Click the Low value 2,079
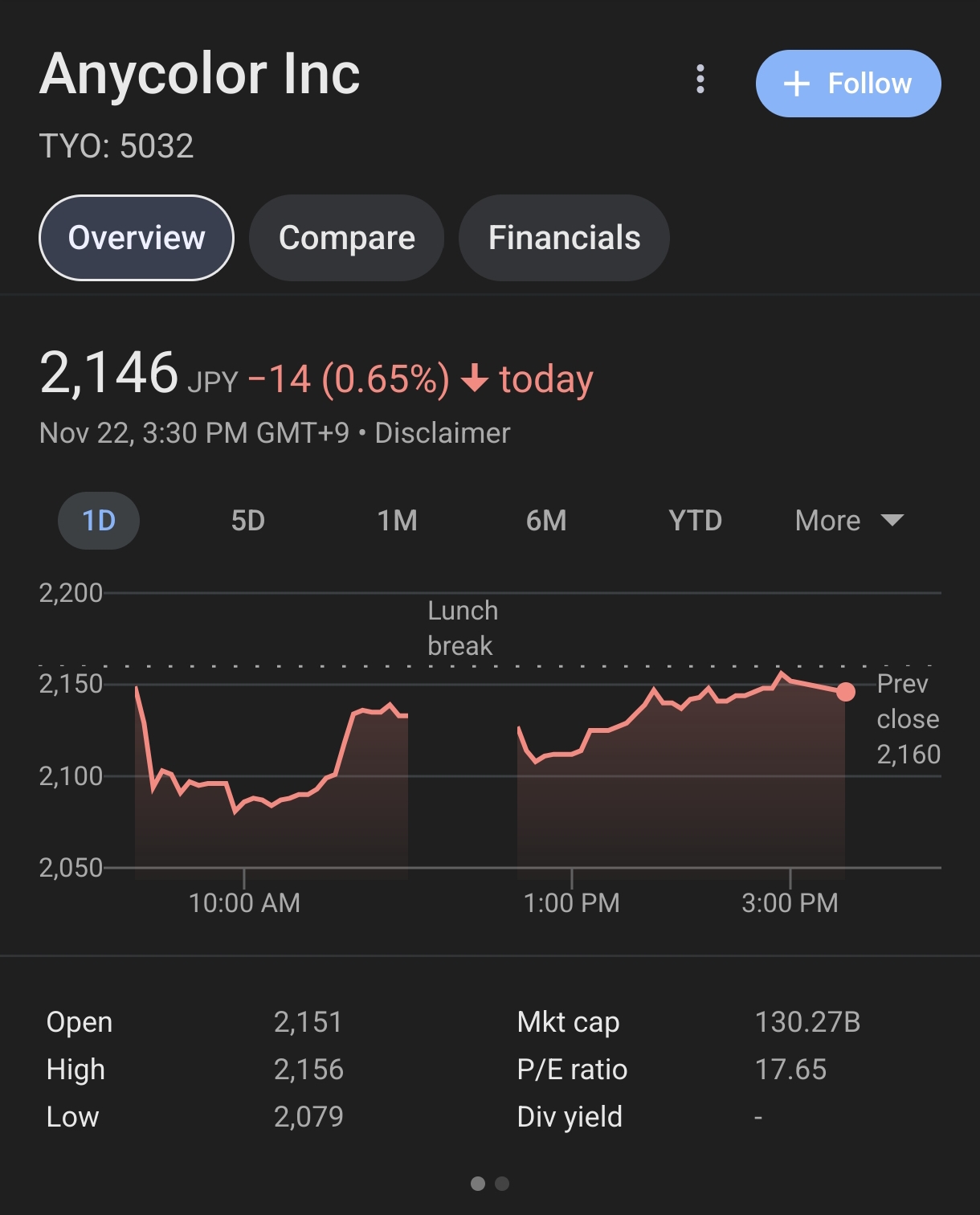This screenshot has width=980, height=1215. pyautogui.click(x=308, y=1117)
